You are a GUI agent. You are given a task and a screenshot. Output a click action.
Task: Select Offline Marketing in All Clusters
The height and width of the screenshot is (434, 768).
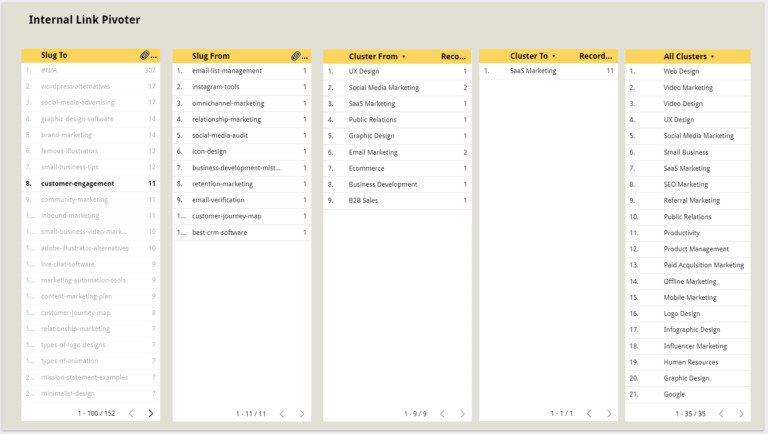688,282
